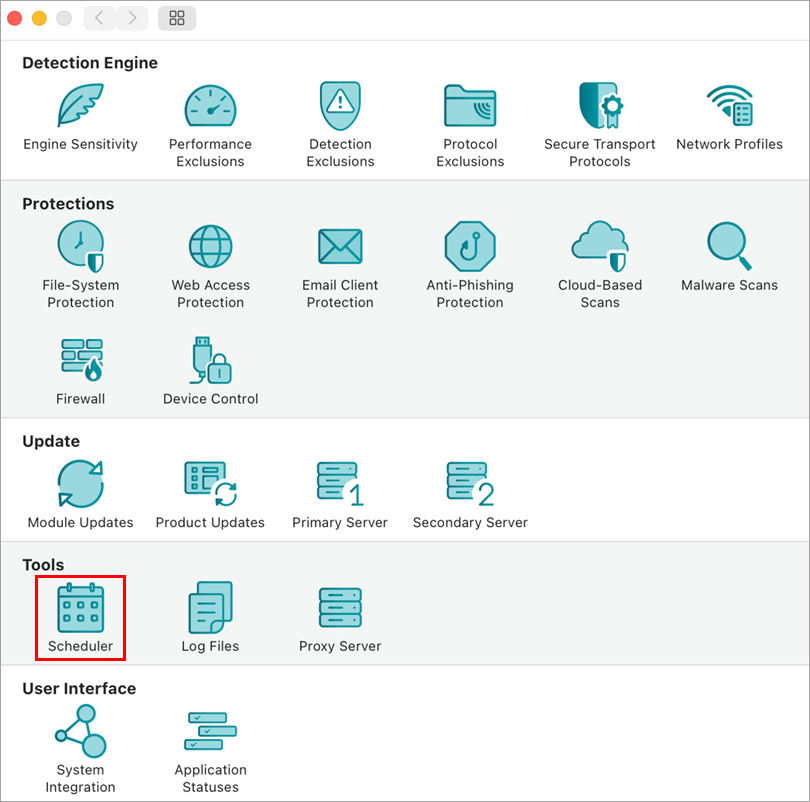Select Protocol Exclusions folder icon
Image resolution: width=810 pixels, height=802 pixels.
point(470,107)
